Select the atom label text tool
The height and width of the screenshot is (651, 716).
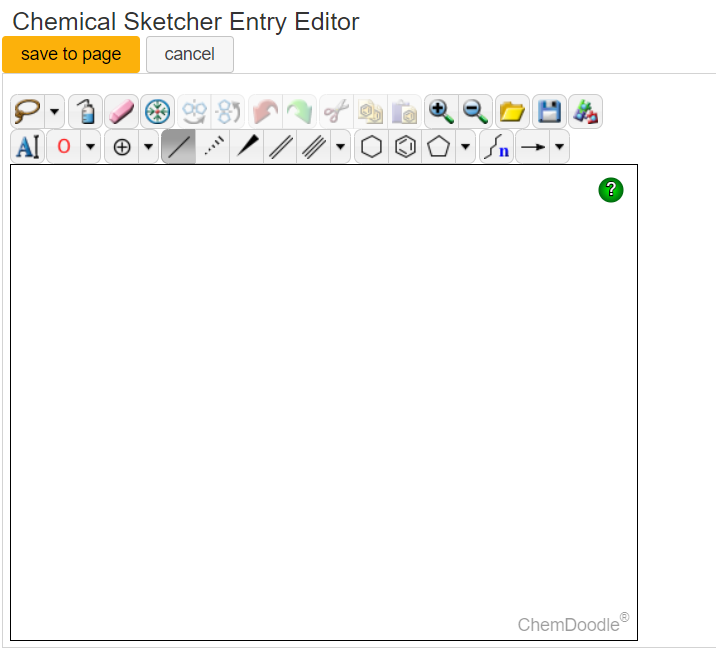(x=27, y=147)
